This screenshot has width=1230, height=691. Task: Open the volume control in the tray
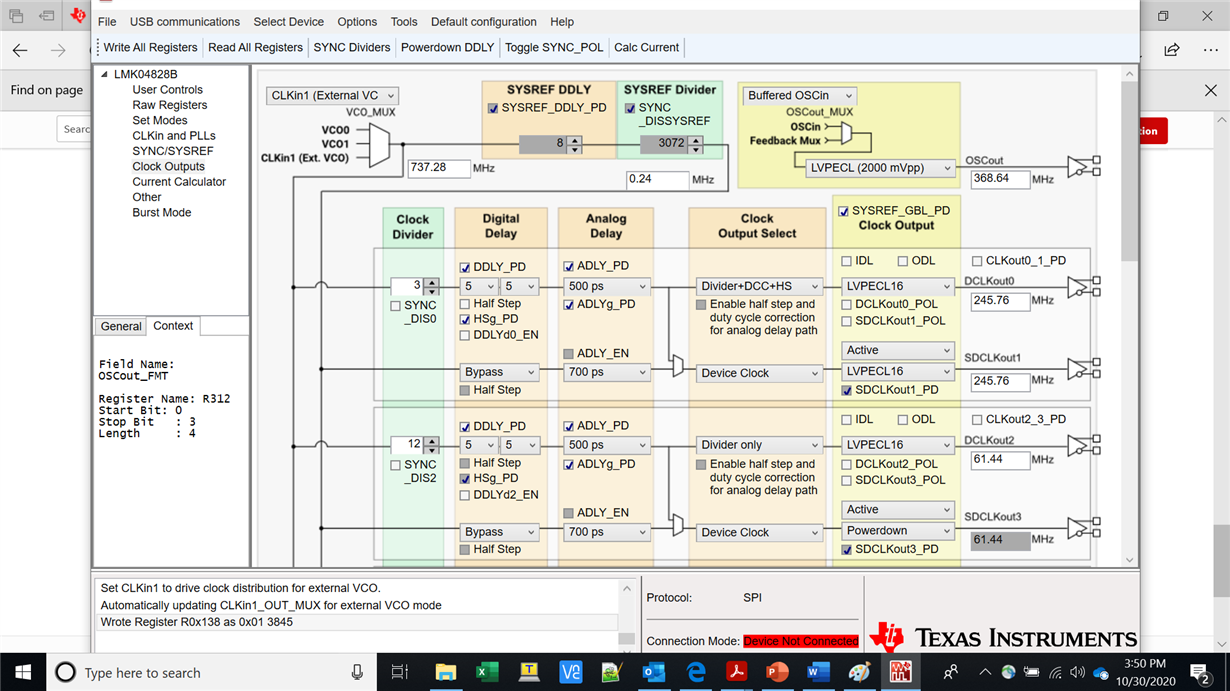[x=1077, y=672]
